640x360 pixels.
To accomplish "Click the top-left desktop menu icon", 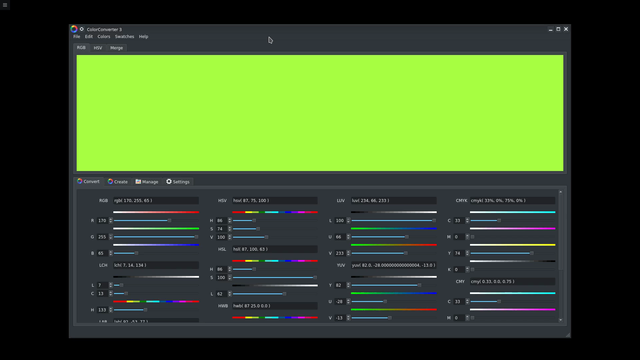I will point(5,5).
